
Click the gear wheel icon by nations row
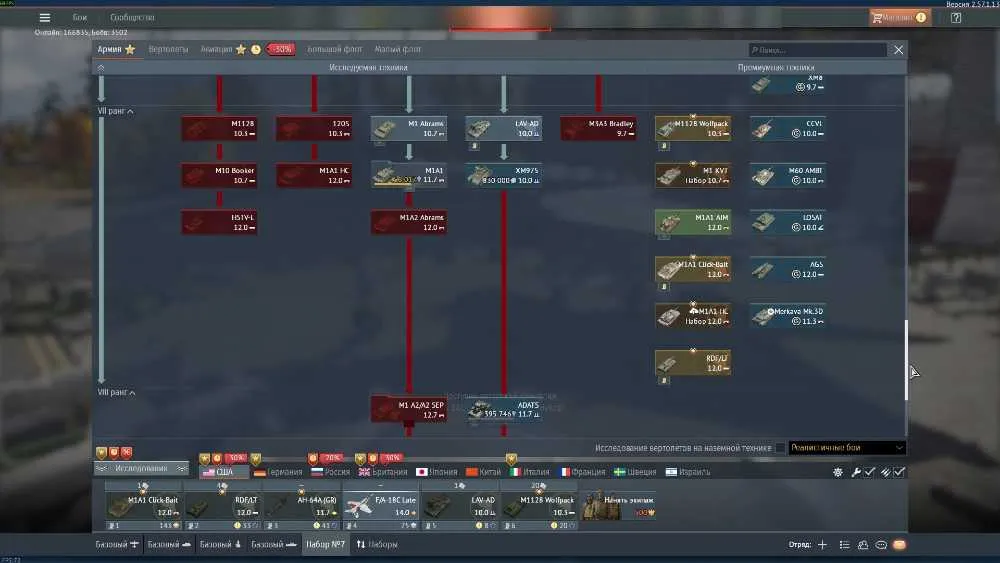click(838, 472)
